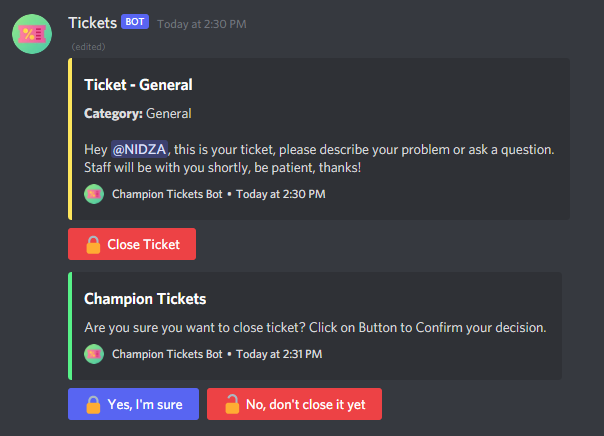Confirm with Yes, I'm sure text

click(x=145, y=405)
